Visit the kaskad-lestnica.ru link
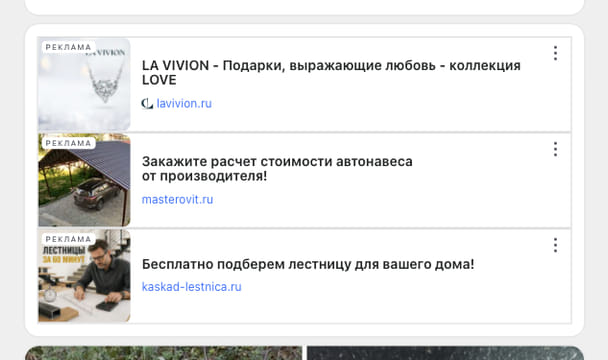 pyautogui.click(x=192, y=287)
